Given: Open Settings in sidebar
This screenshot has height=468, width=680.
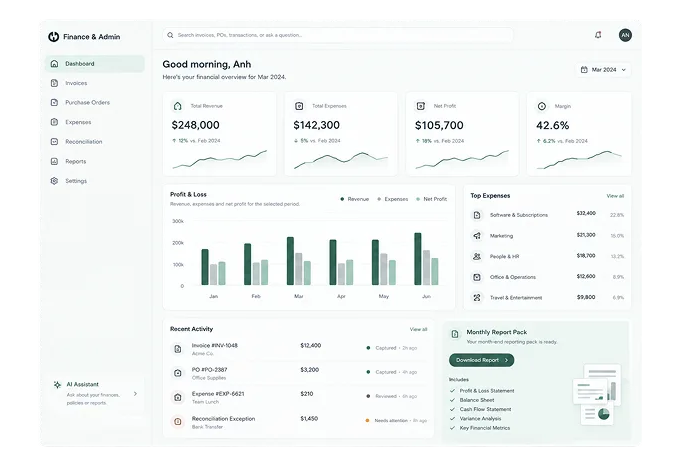Looking at the screenshot, I should tap(95, 181).
